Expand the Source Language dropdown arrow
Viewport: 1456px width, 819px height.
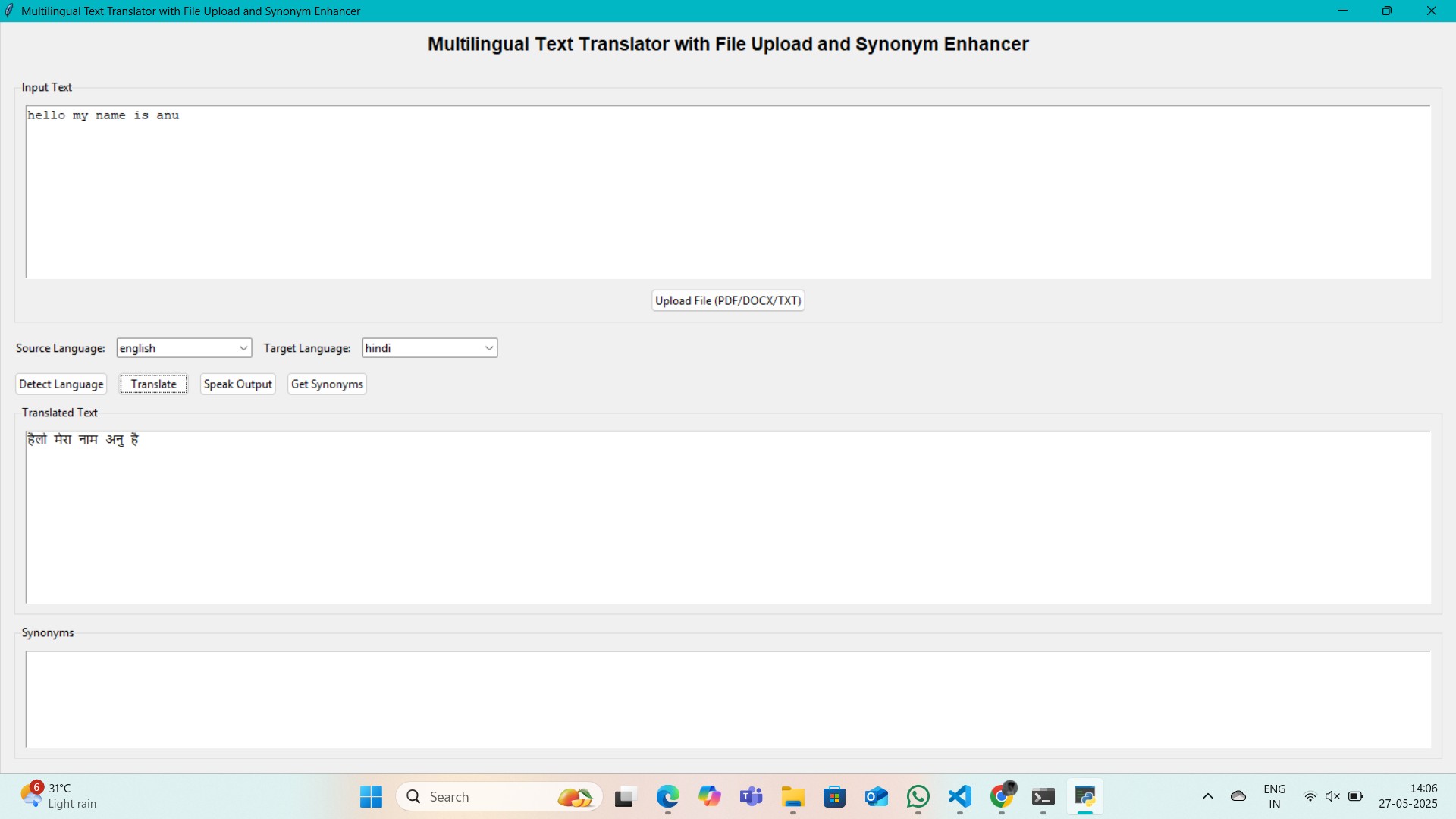pyautogui.click(x=243, y=348)
